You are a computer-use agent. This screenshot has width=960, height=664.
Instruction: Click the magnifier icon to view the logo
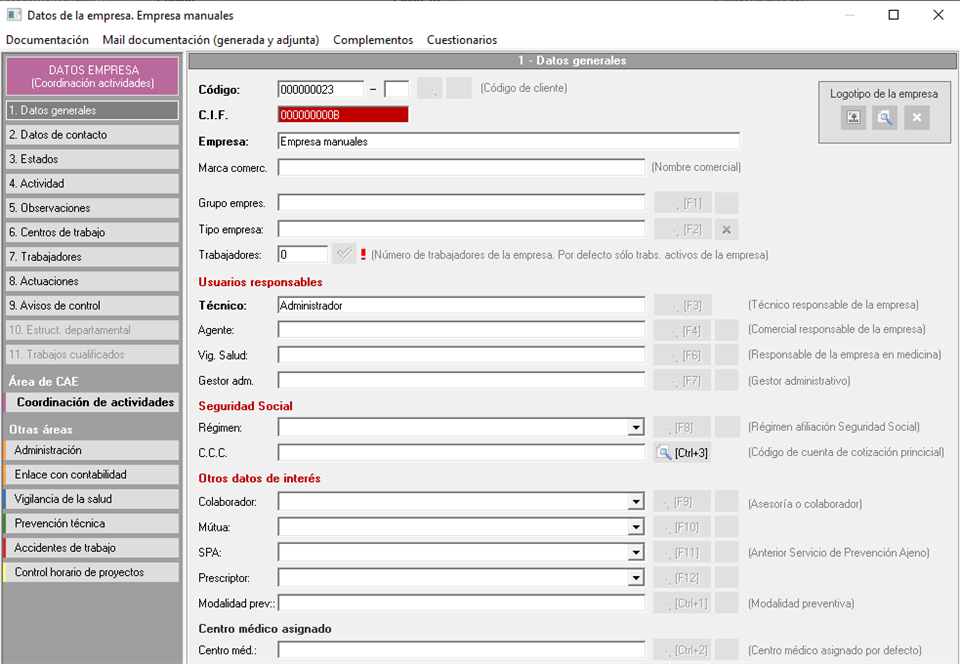coord(885,118)
